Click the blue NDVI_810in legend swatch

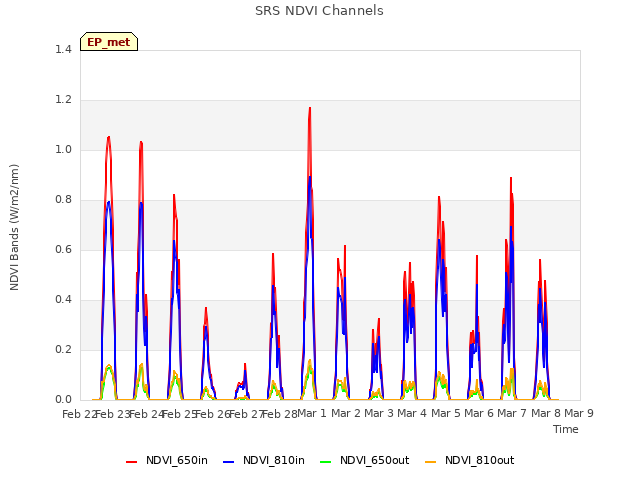click(229, 462)
